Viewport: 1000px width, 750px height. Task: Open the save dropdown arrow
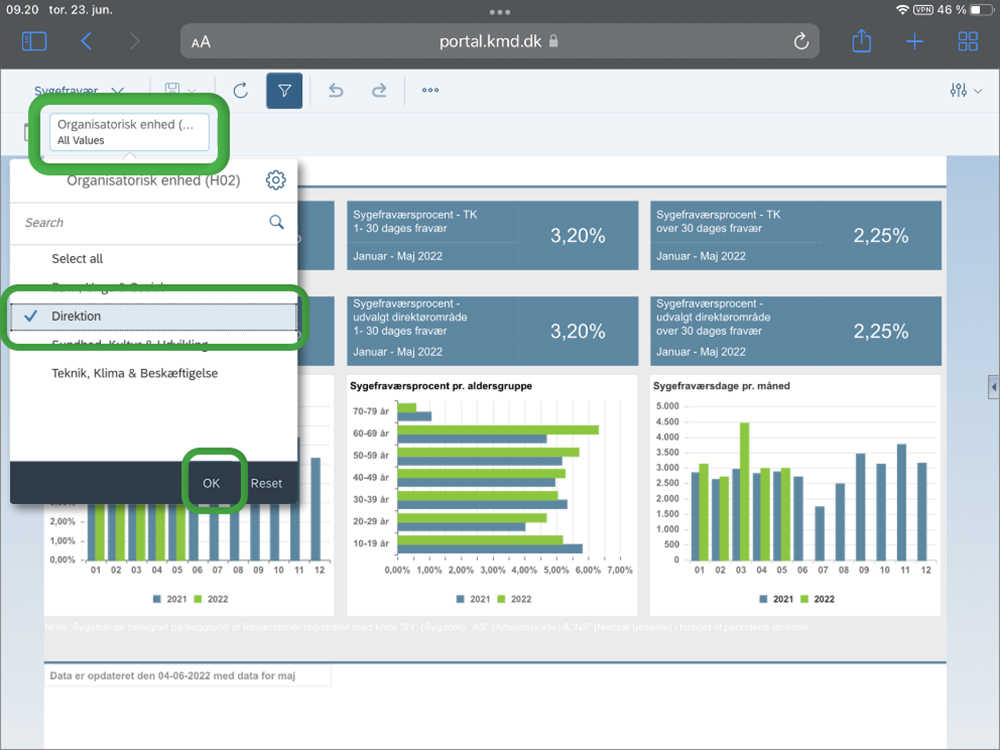[x=191, y=91]
